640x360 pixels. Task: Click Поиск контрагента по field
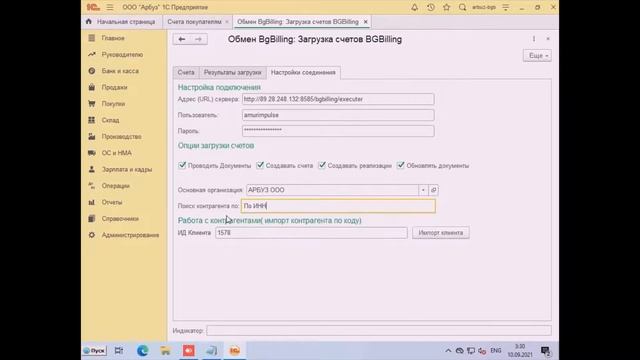click(338, 206)
